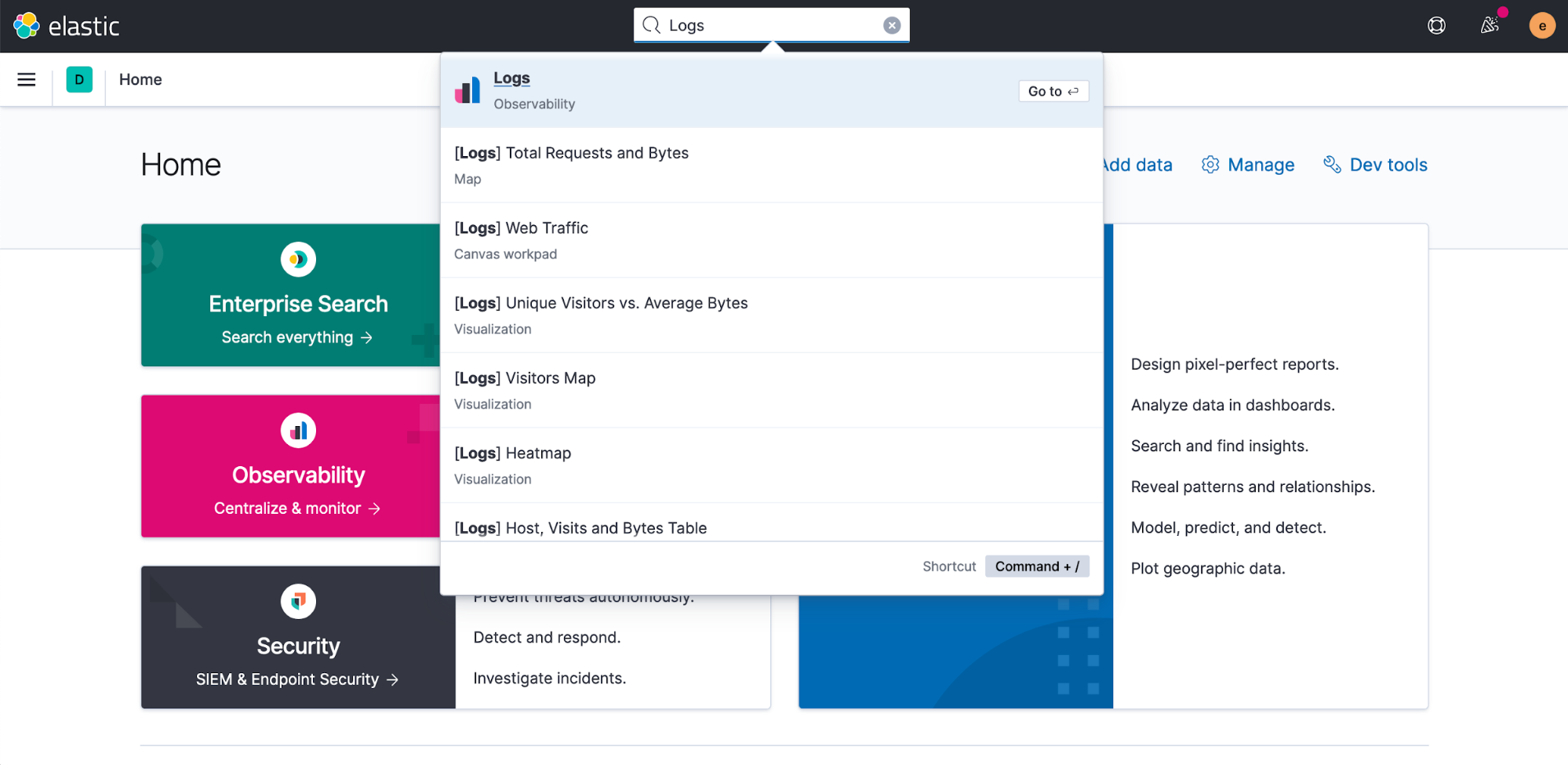Click 'Search and find insights.' text
The image size is (1568, 765).
point(1219,446)
